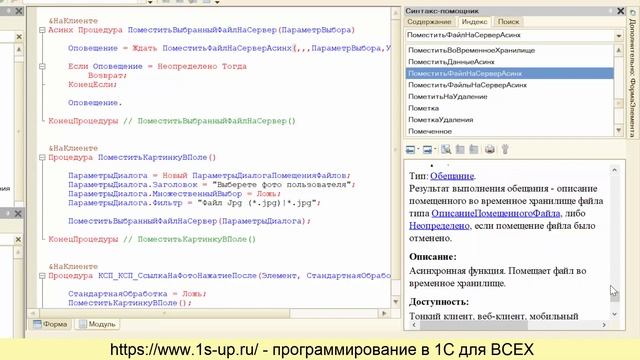This screenshot has height=360, width=640.
Task: Select Помеченное in index list
Action: (x=509, y=131)
